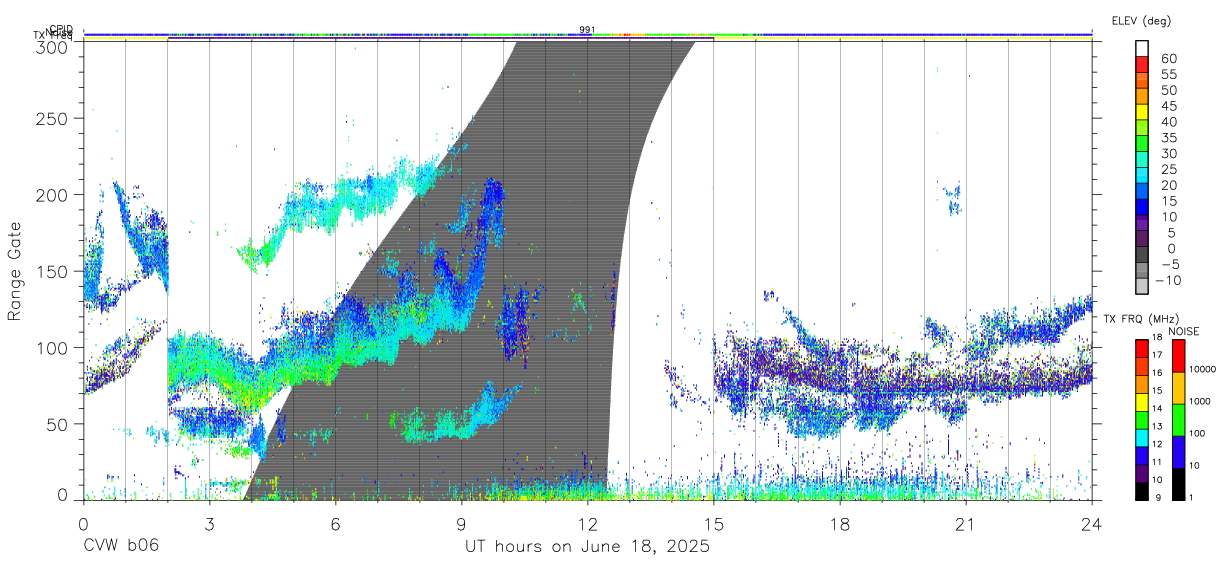
Task: Click the "21" hour tick on the x-axis
Action: 966,522
